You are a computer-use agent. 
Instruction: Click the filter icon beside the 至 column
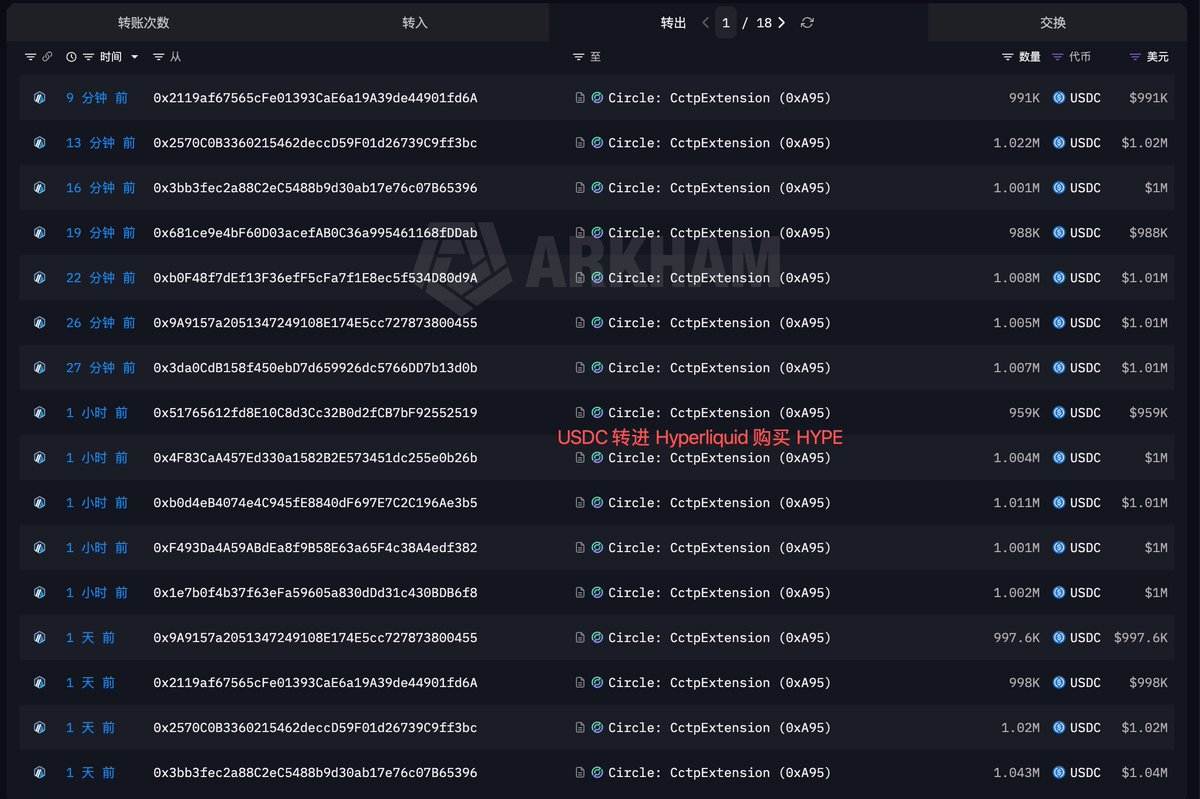tap(578, 57)
